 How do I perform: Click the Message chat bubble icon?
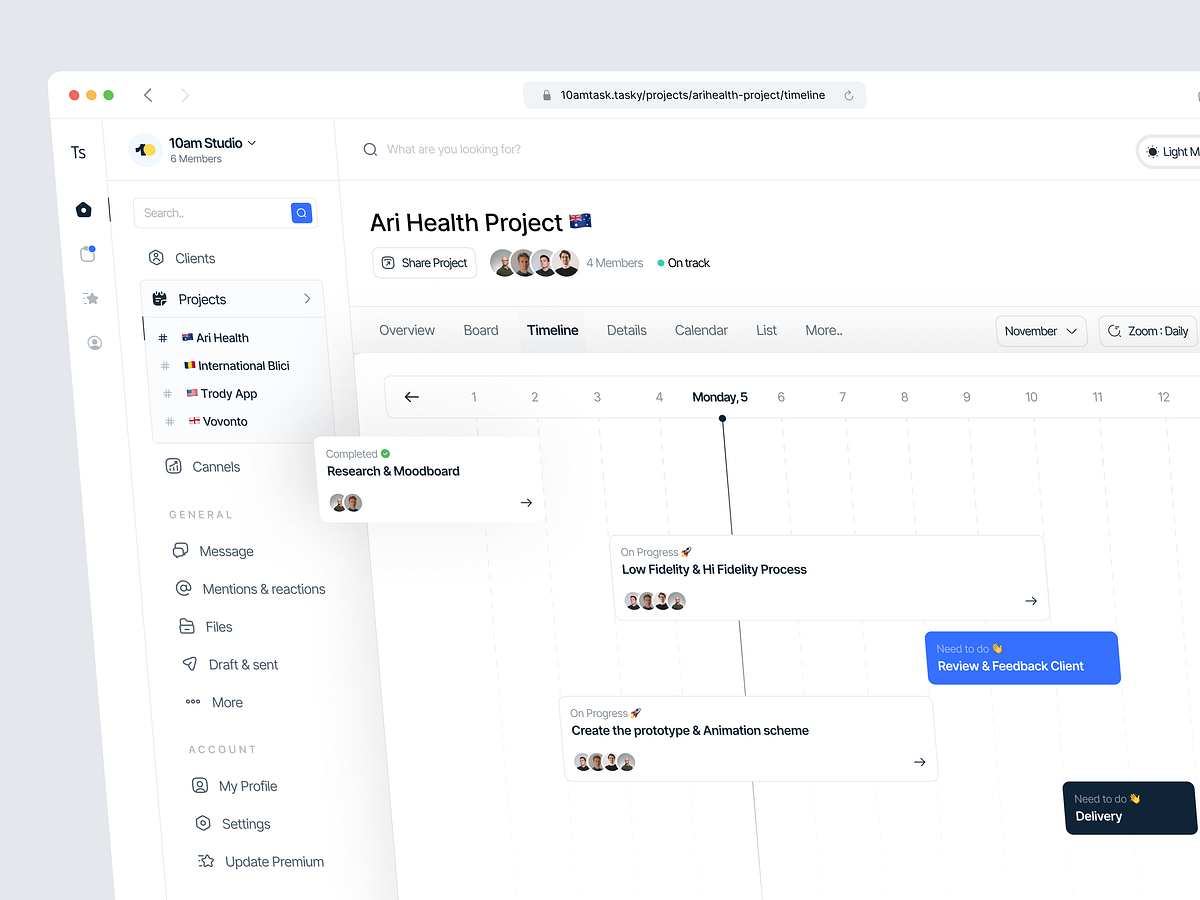(x=181, y=550)
